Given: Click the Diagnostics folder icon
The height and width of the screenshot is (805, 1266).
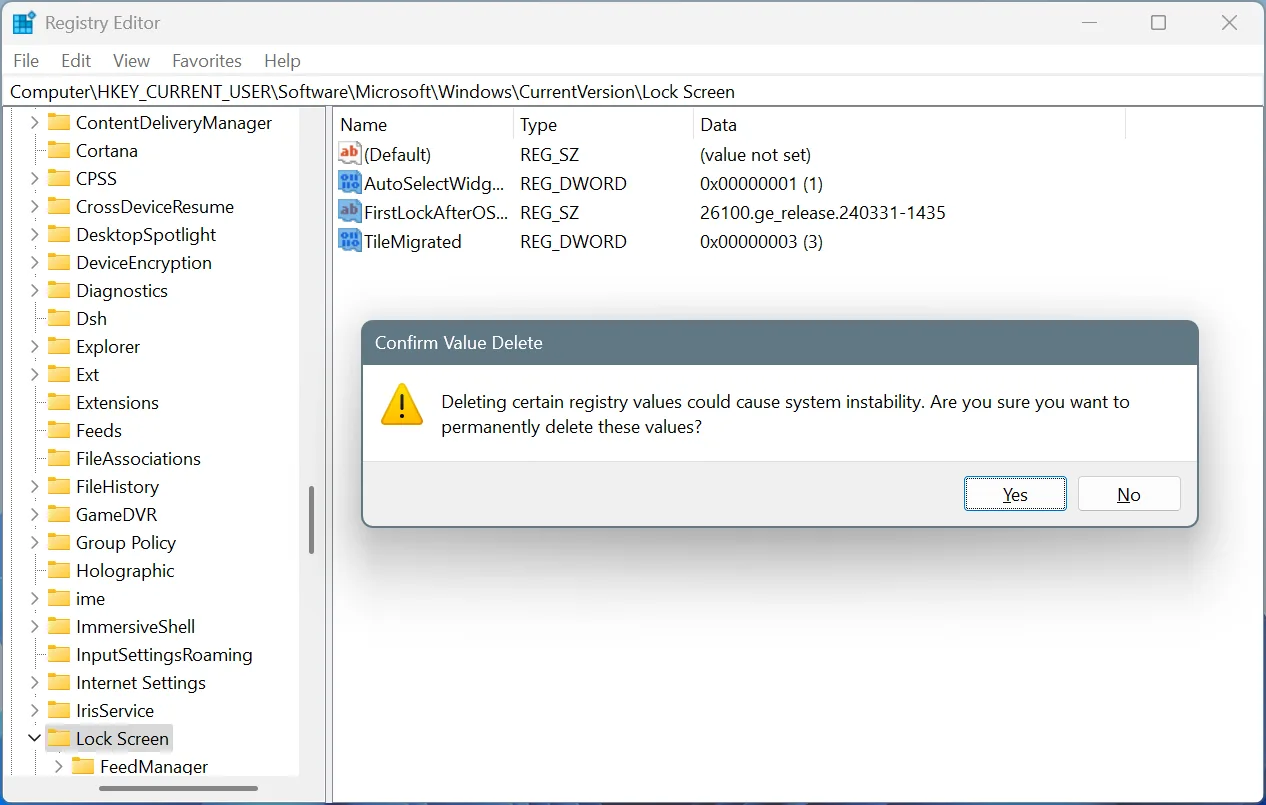Looking at the screenshot, I should (59, 290).
